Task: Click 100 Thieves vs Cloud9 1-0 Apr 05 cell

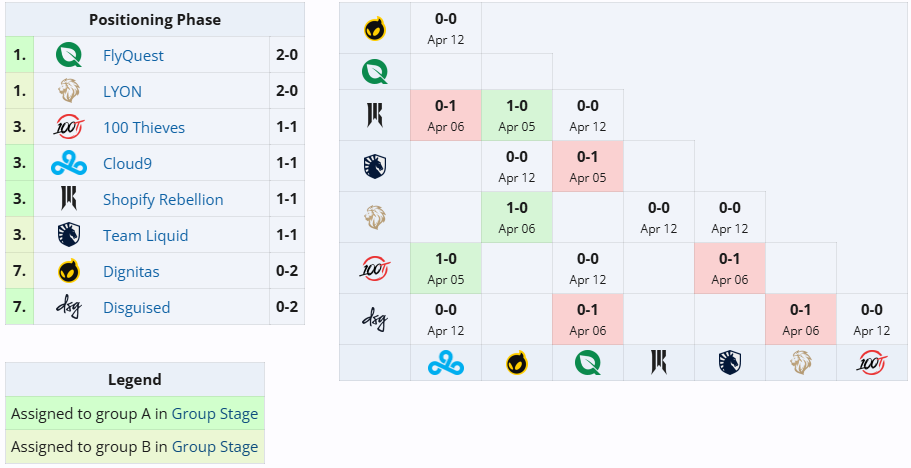Action: 446,268
